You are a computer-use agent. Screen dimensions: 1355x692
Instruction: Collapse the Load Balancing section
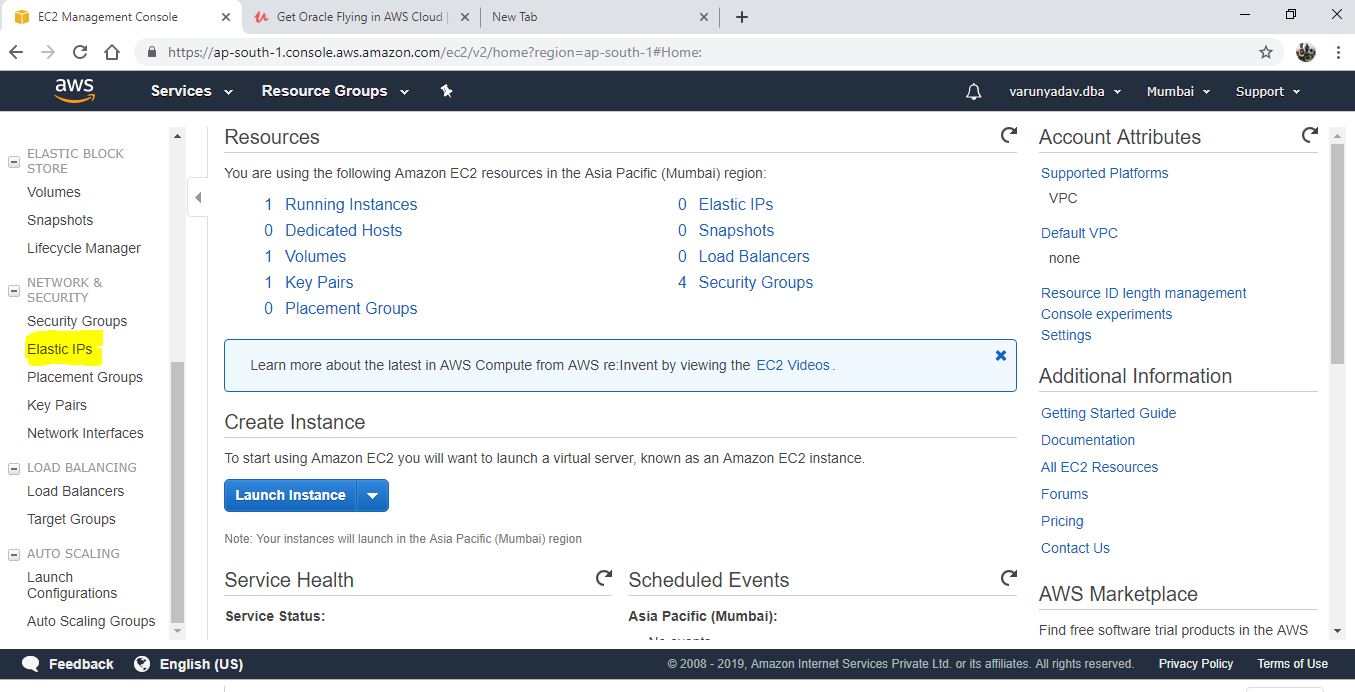pos(14,468)
